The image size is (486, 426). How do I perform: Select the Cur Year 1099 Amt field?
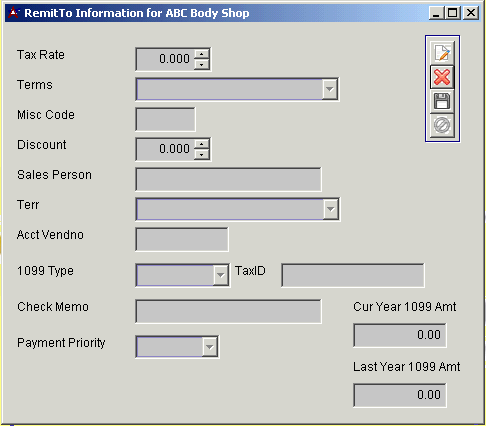coord(400,335)
